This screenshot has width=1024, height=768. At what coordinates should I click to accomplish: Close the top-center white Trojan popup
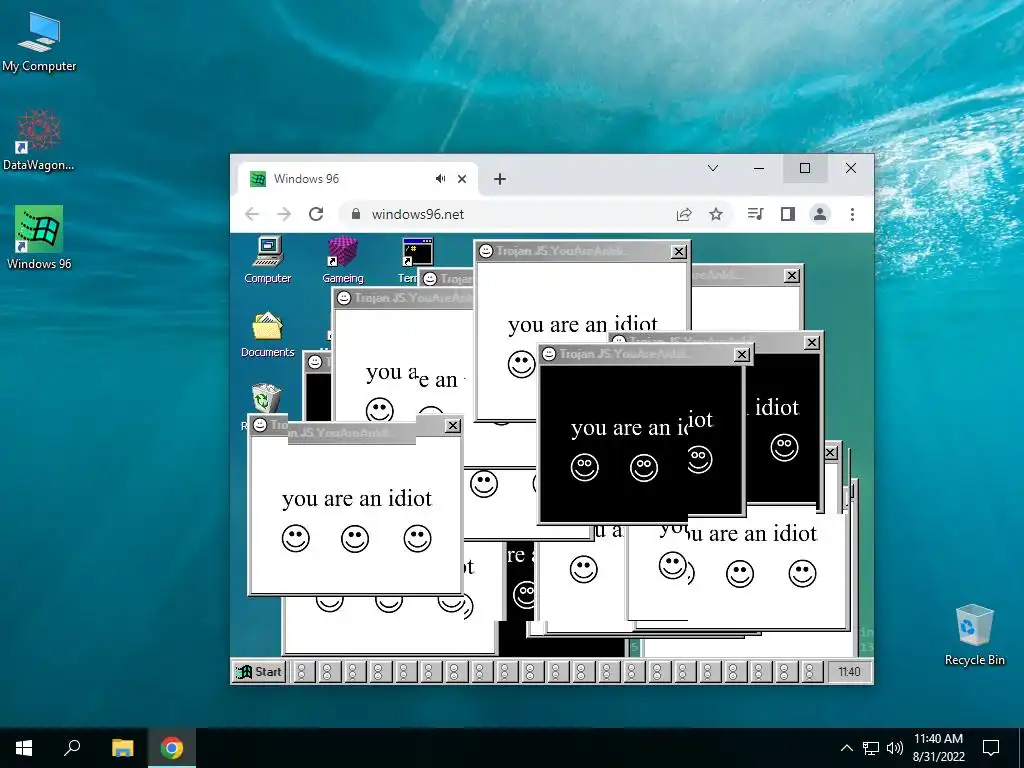point(679,251)
